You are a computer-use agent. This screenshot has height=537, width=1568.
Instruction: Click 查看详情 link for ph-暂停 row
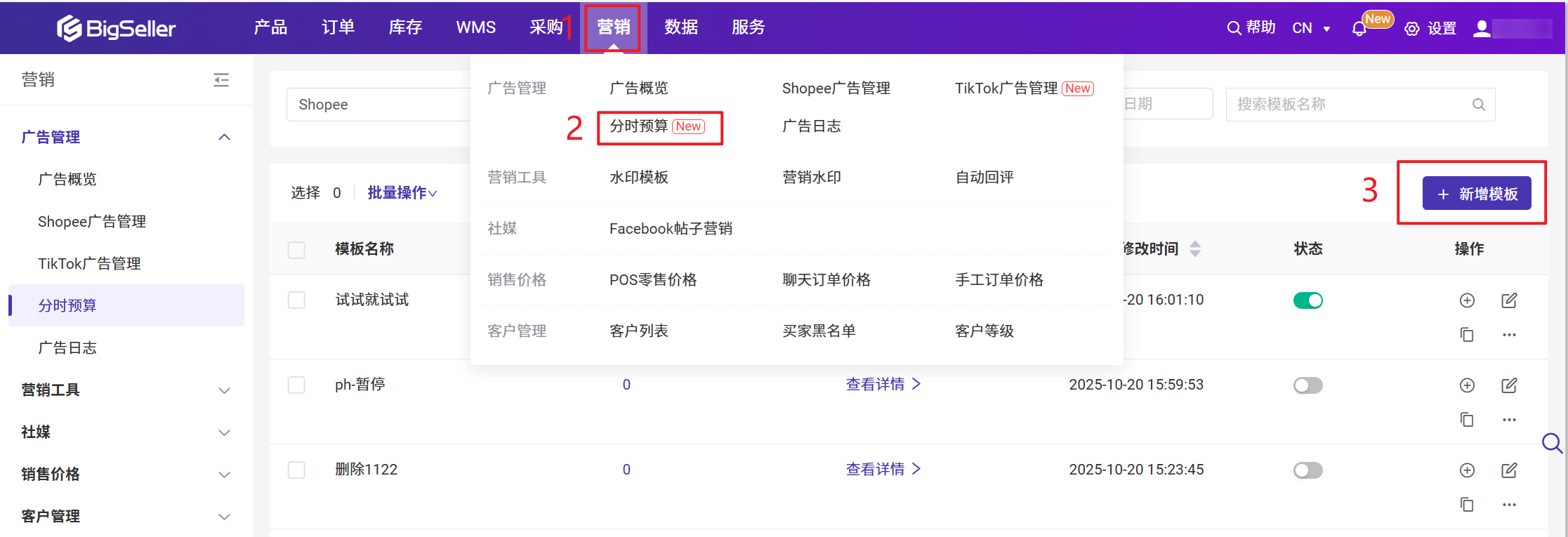[x=883, y=385]
